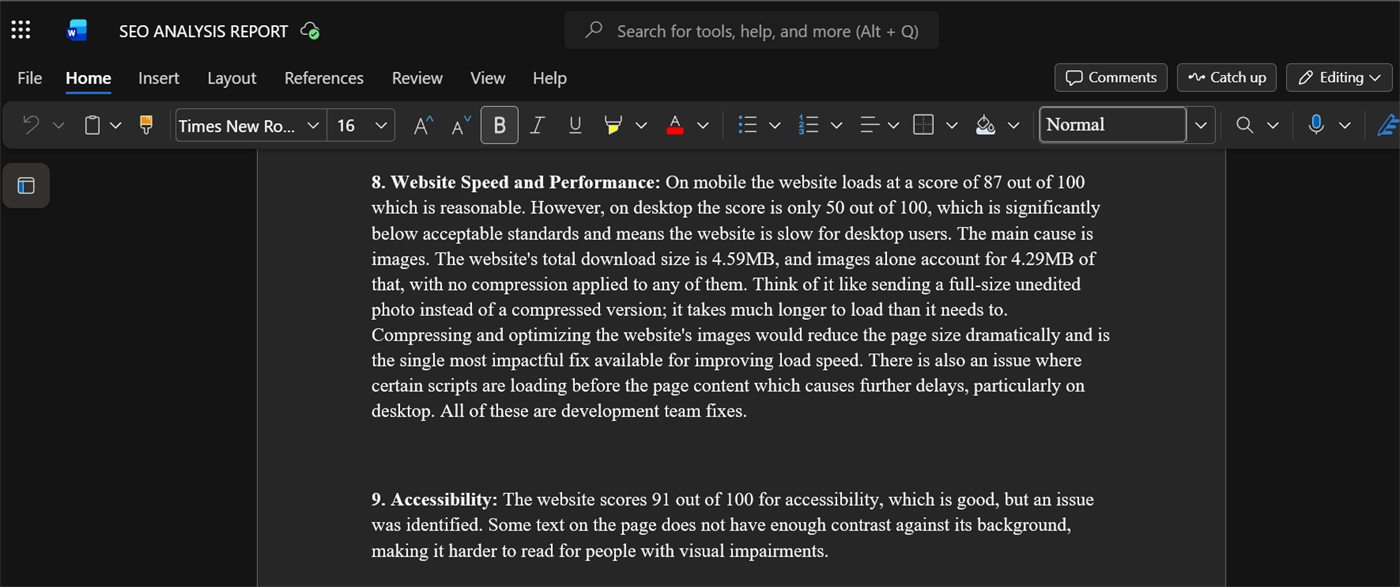Apply bullet list formatting

click(747, 125)
